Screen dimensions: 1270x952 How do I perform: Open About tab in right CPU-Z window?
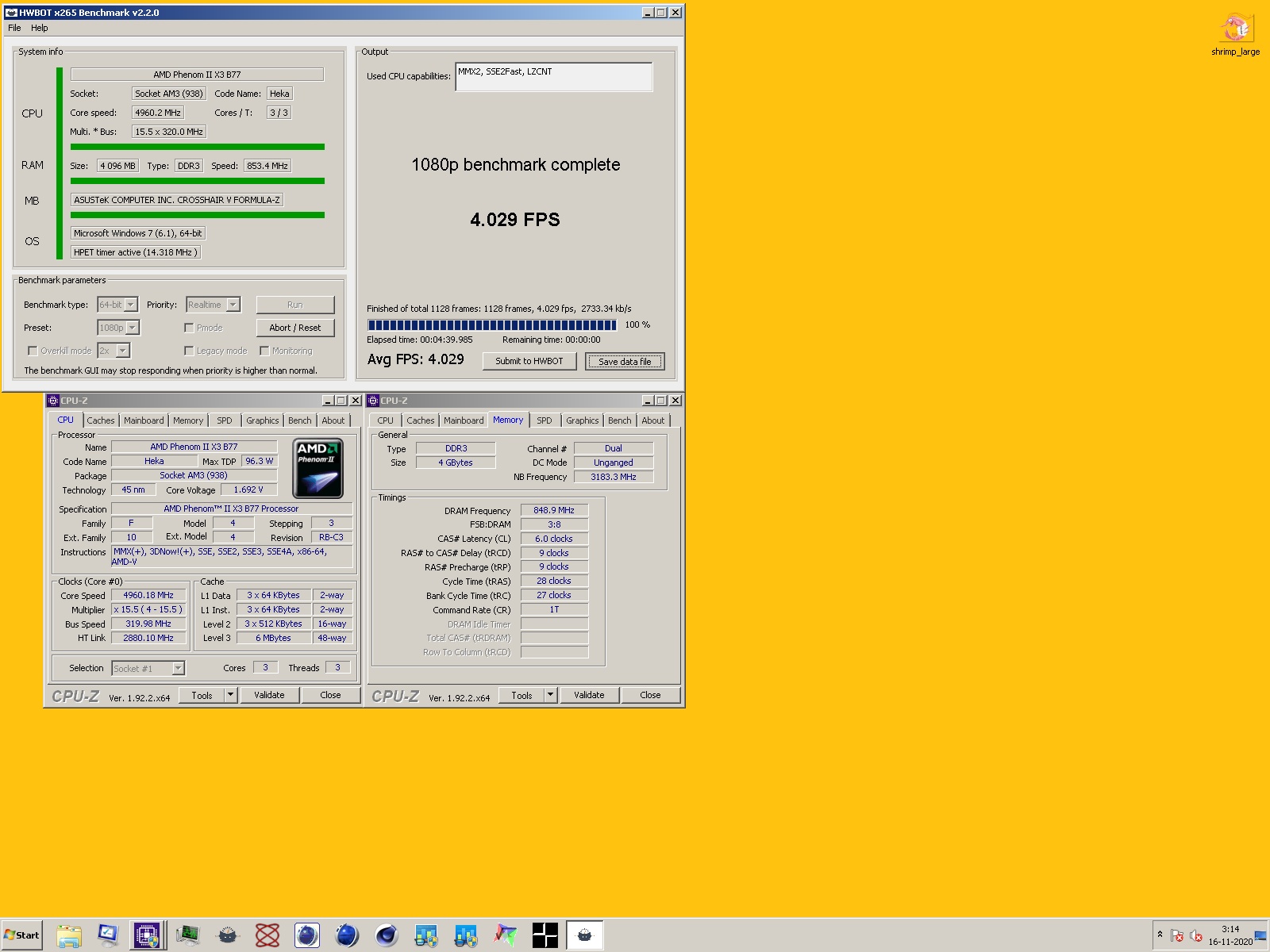pos(653,420)
